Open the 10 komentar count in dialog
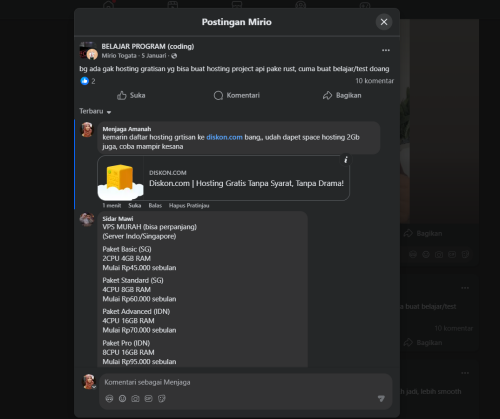Screen dimensions: 500x419 [x=374, y=81]
